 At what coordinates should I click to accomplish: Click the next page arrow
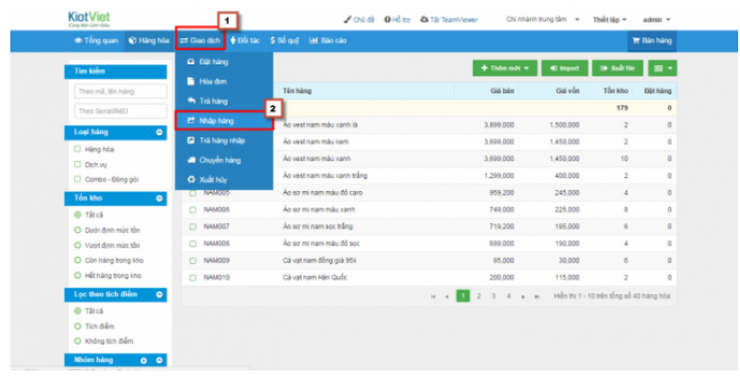(x=523, y=297)
